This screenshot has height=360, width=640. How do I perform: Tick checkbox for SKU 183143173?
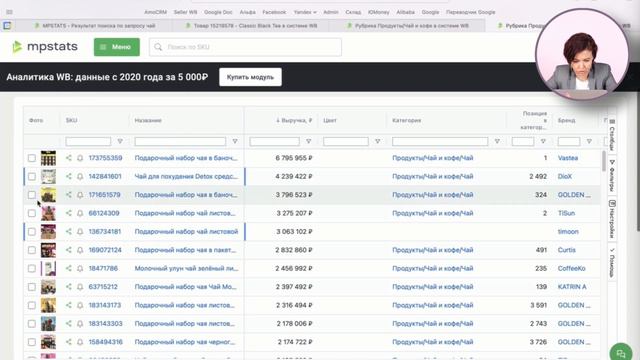tap(32, 305)
